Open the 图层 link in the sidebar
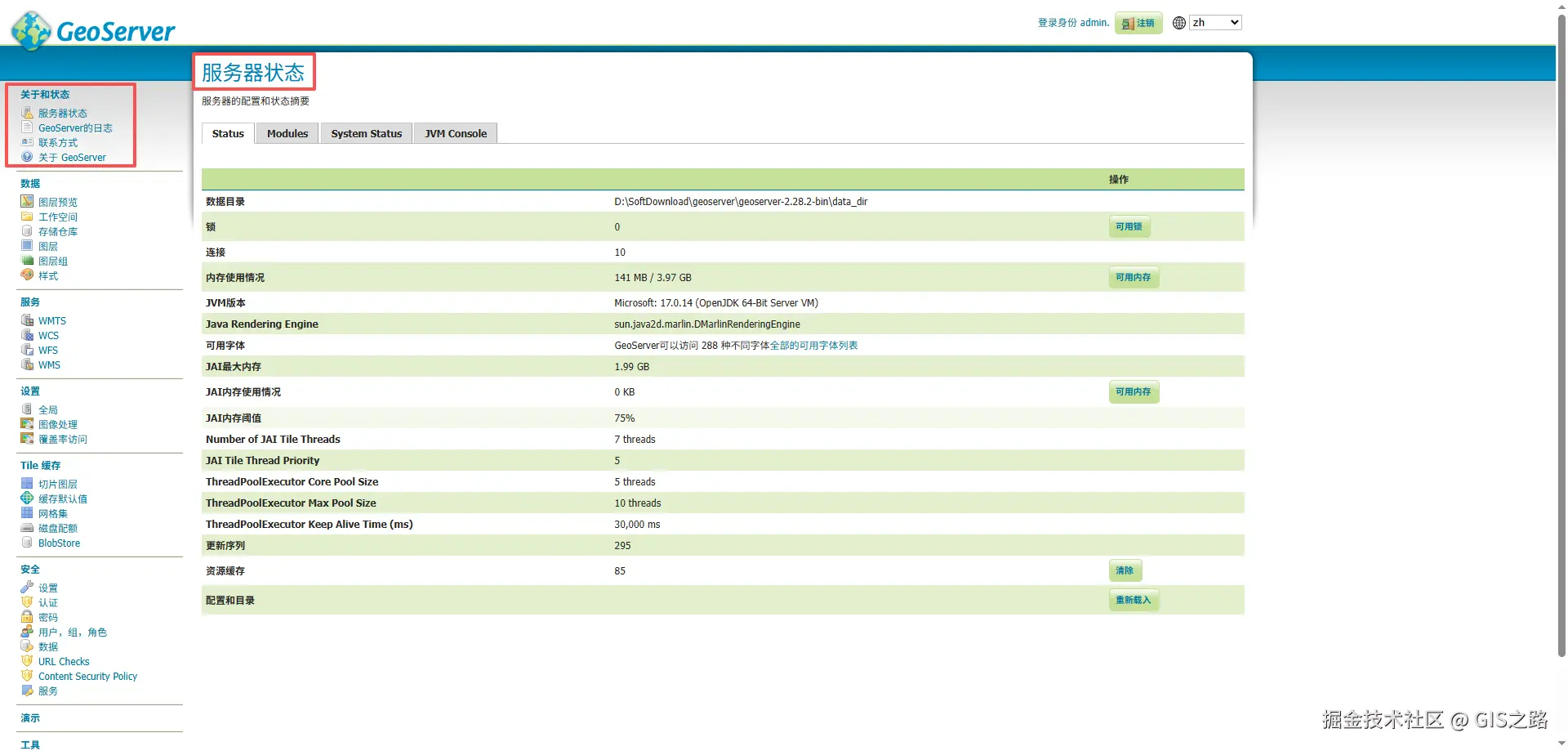 tap(48, 246)
